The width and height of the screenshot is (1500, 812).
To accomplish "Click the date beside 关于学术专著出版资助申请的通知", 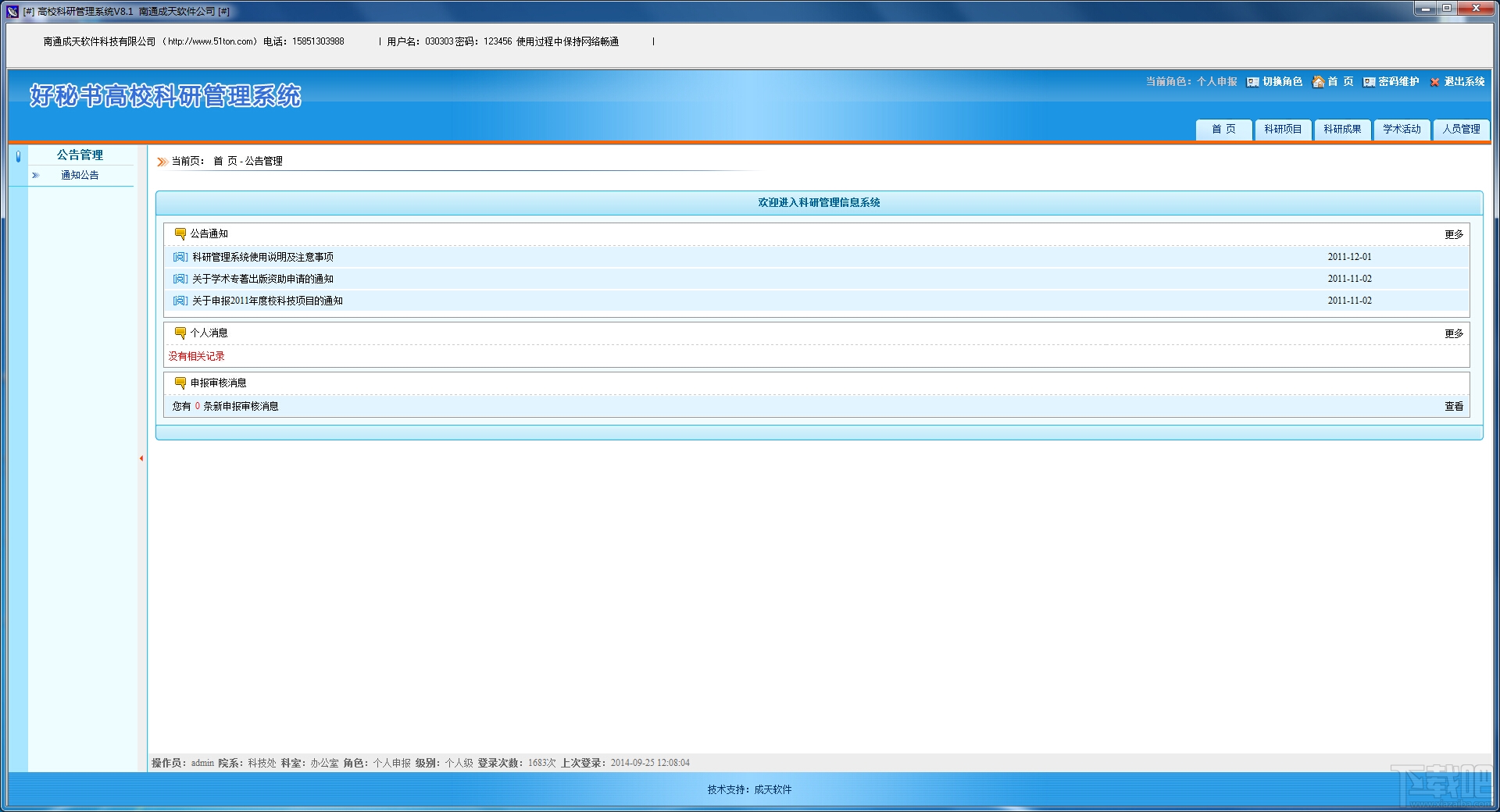I will [1350, 279].
